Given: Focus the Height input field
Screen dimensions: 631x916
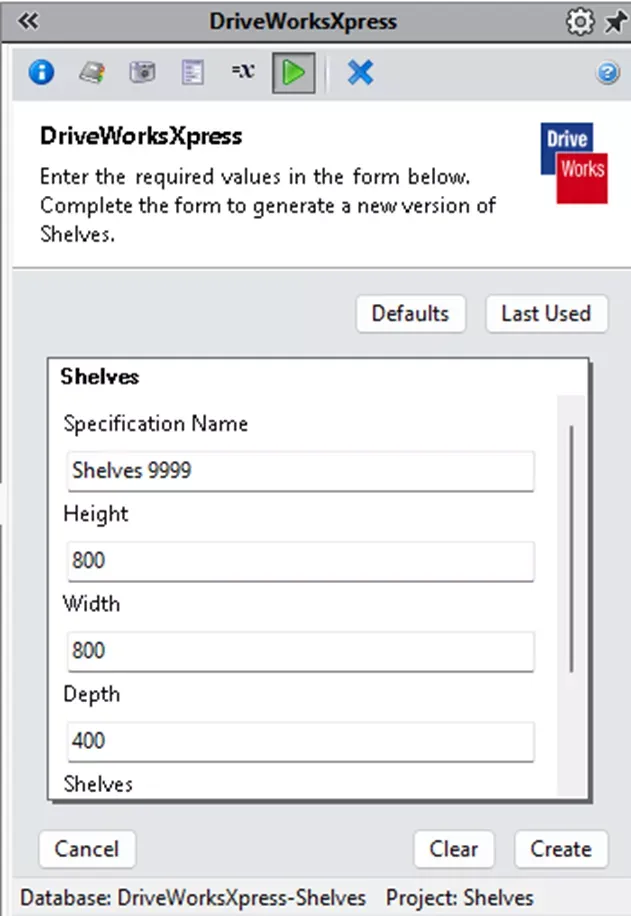Looking at the screenshot, I should [x=300, y=561].
